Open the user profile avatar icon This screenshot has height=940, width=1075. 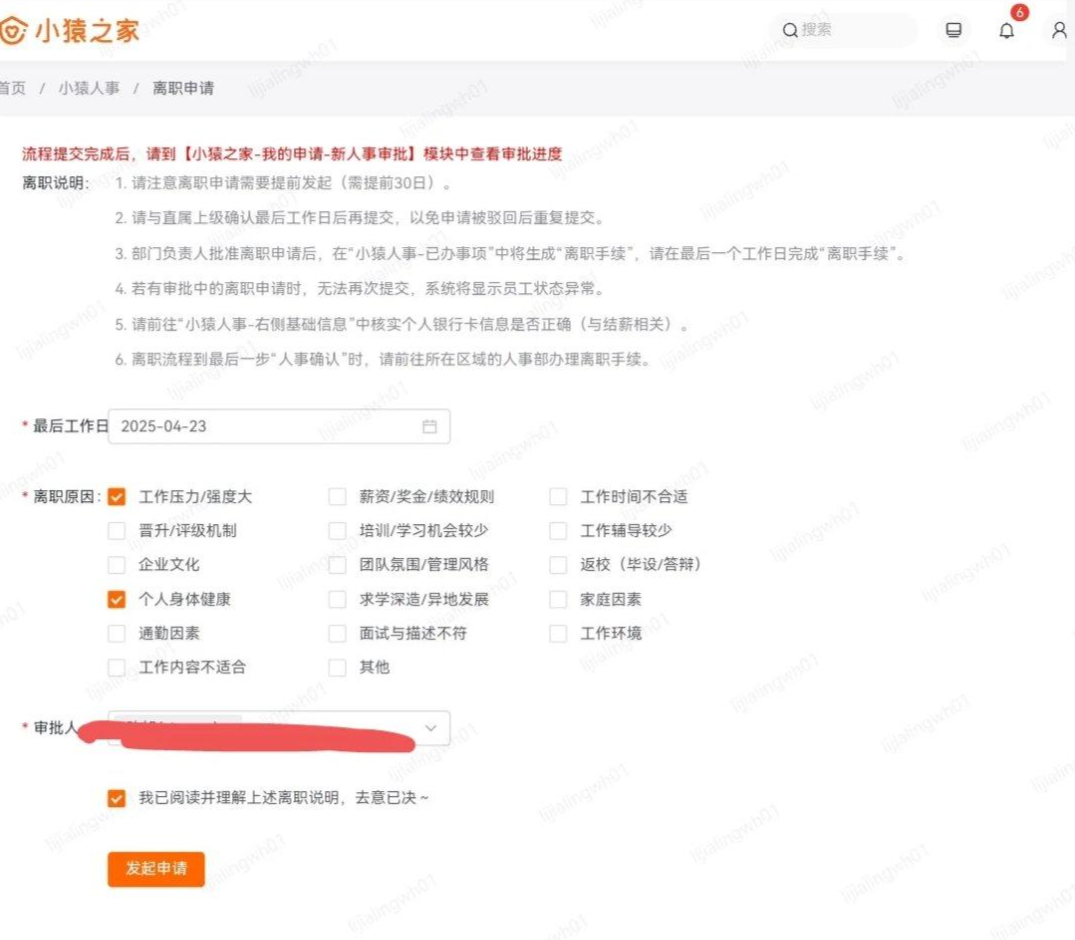coord(1058,31)
